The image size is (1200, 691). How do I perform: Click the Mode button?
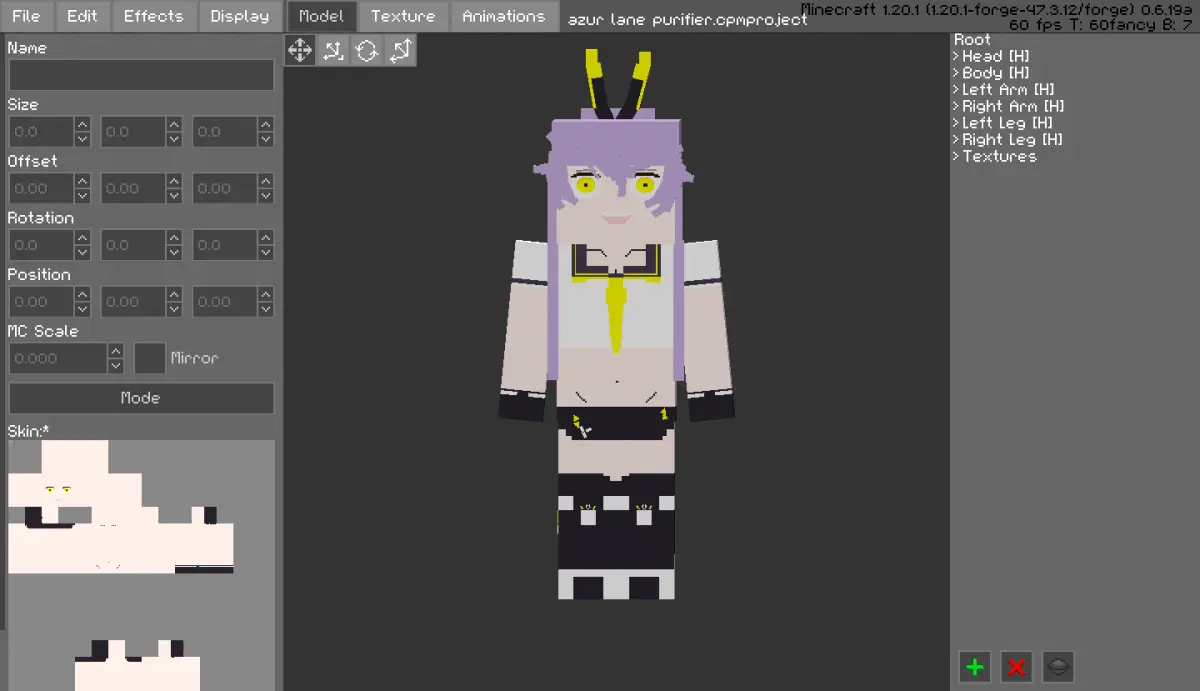pyautogui.click(x=141, y=398)
